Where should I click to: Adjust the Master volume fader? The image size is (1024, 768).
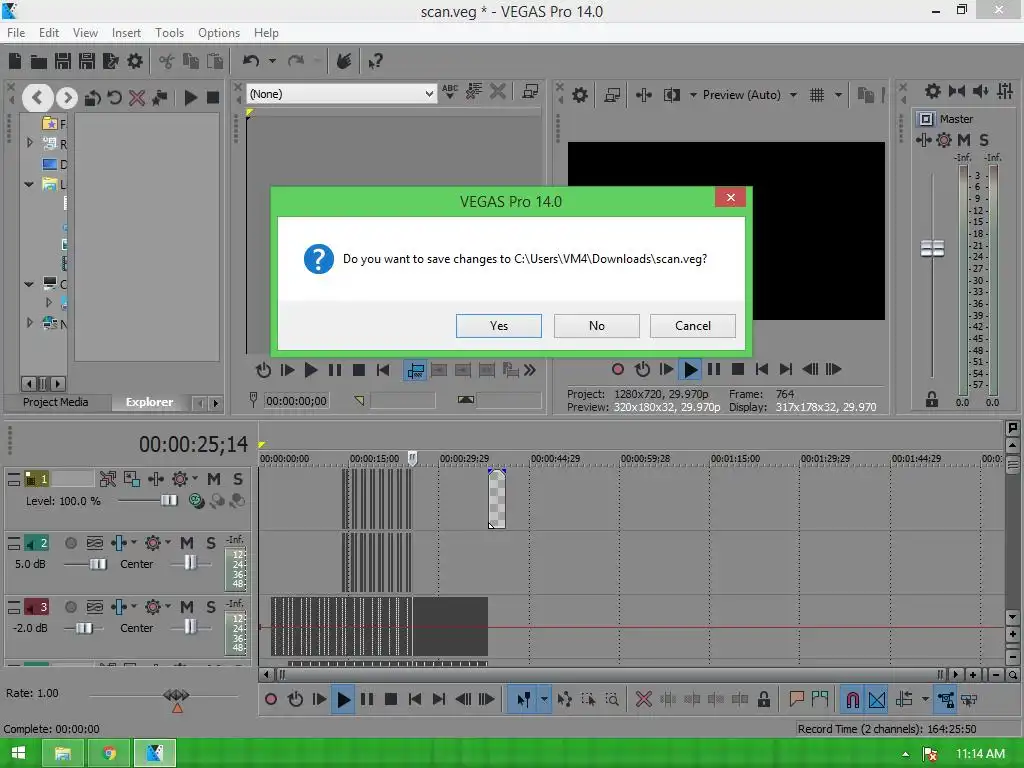coord(932,248)
